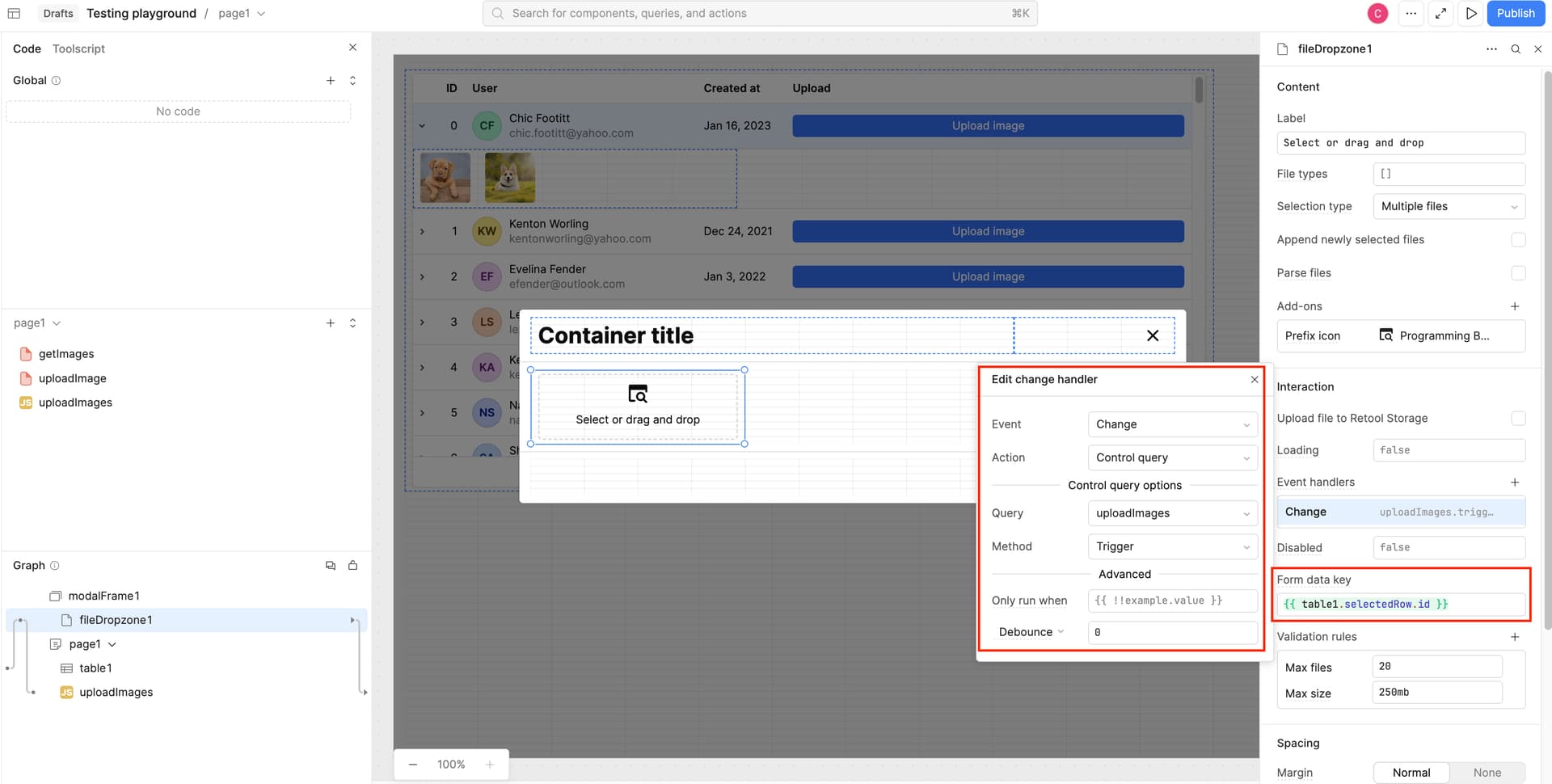Enable Append newly selected files checkbox
The width and height of the screenshot is (1552, 784).
(1518, 240)
